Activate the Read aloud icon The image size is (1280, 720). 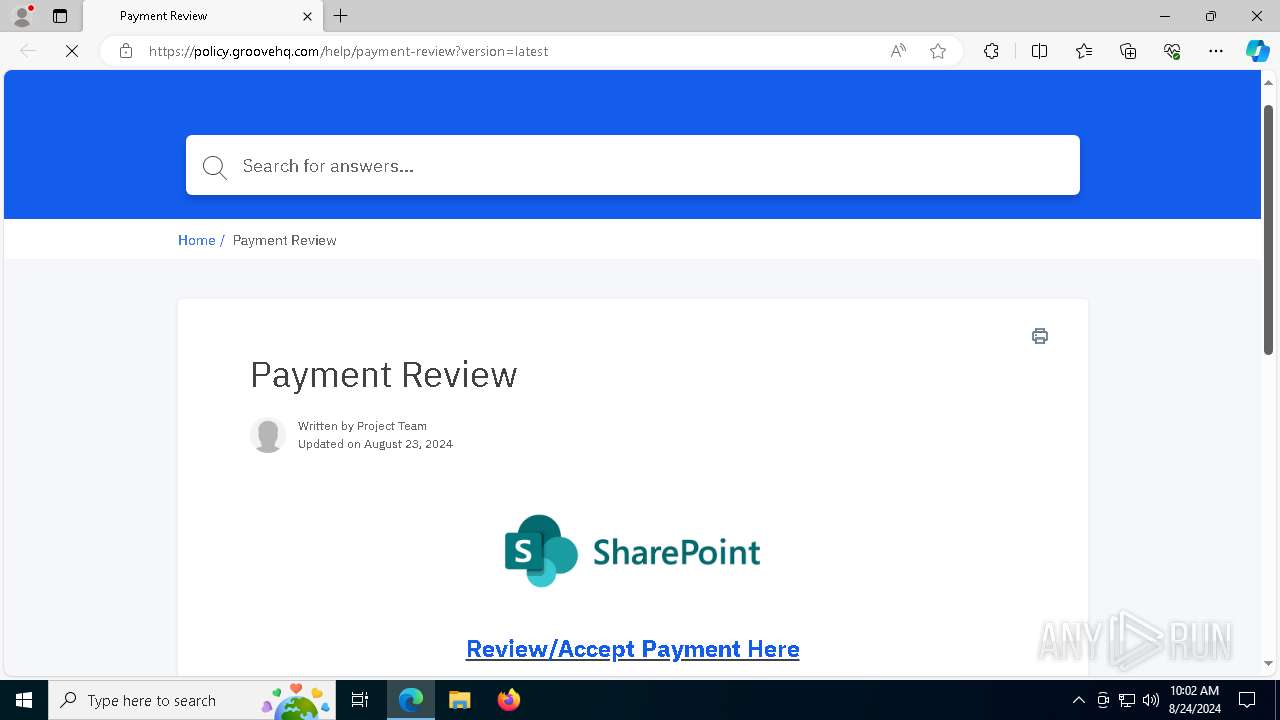tap(898, 51)
